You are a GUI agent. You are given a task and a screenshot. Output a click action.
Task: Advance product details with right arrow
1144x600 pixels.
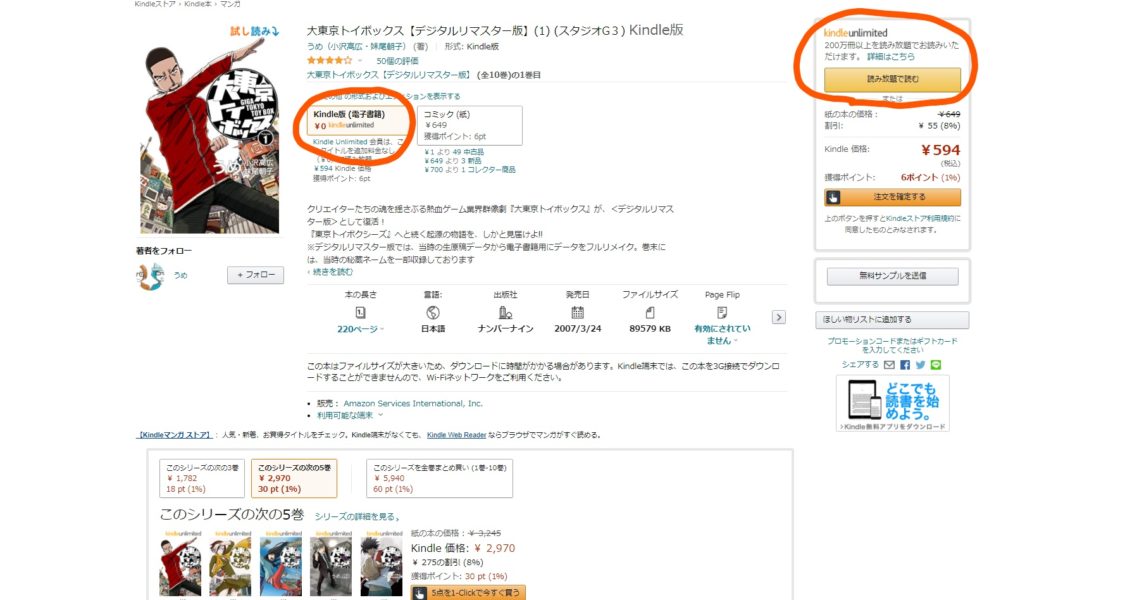point(779,318)
